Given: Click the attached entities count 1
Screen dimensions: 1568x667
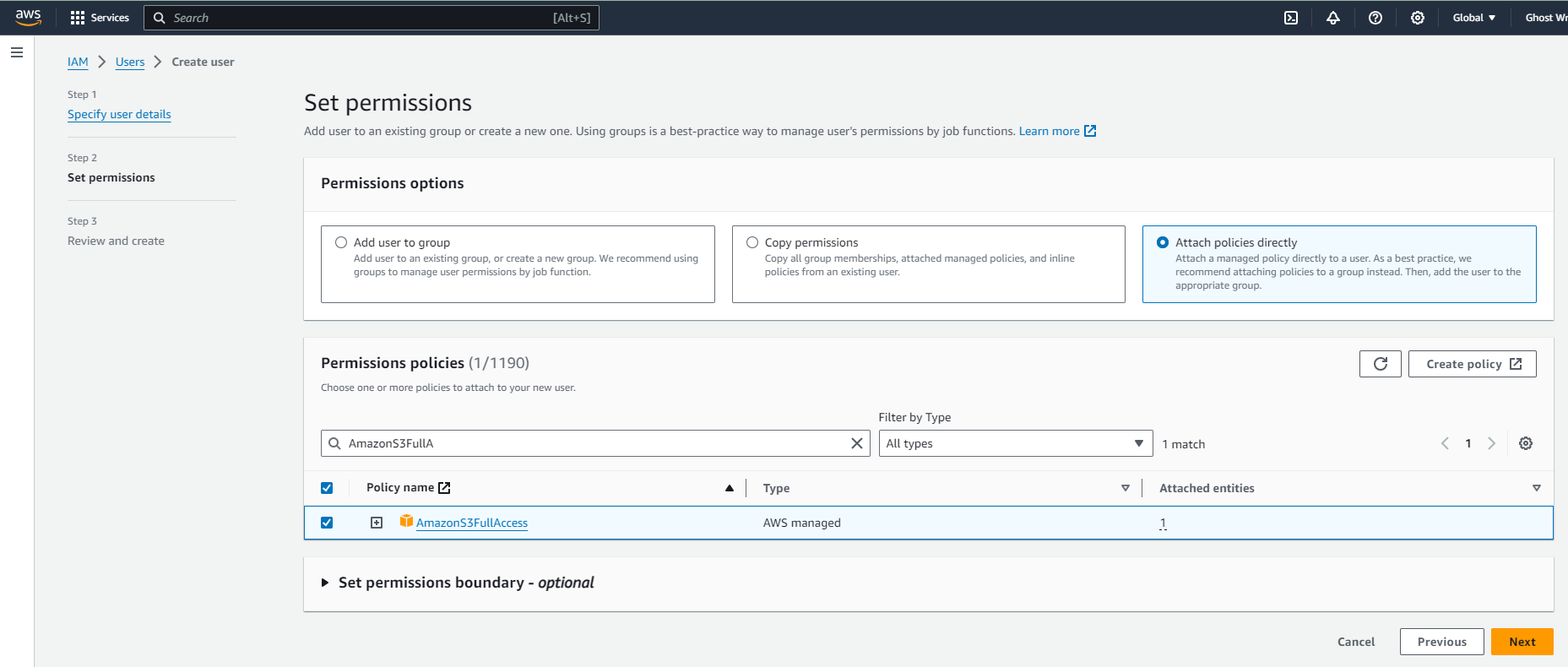Looking at the screenshot, I should click(x=1163, y=523).
